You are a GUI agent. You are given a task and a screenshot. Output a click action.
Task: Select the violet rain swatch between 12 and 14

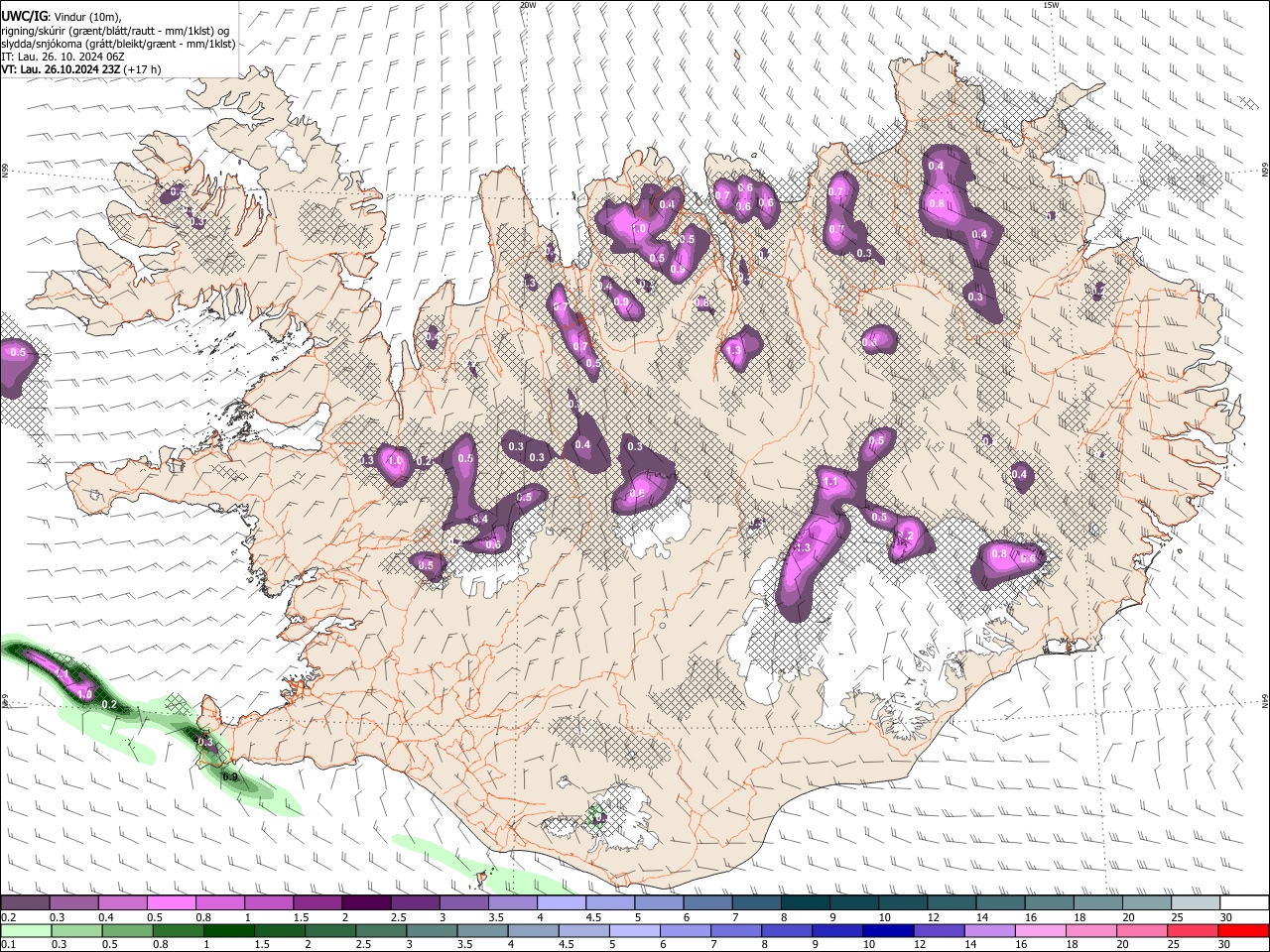pos(940,930)
